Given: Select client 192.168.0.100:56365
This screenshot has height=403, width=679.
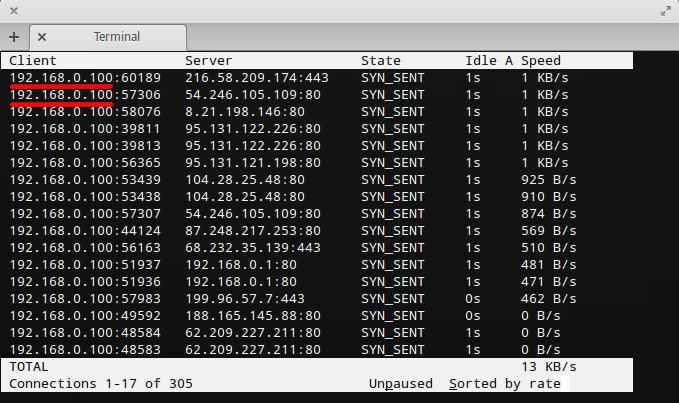Looking at the screenshot, I should pyautogui.click(x=85, y=163).
